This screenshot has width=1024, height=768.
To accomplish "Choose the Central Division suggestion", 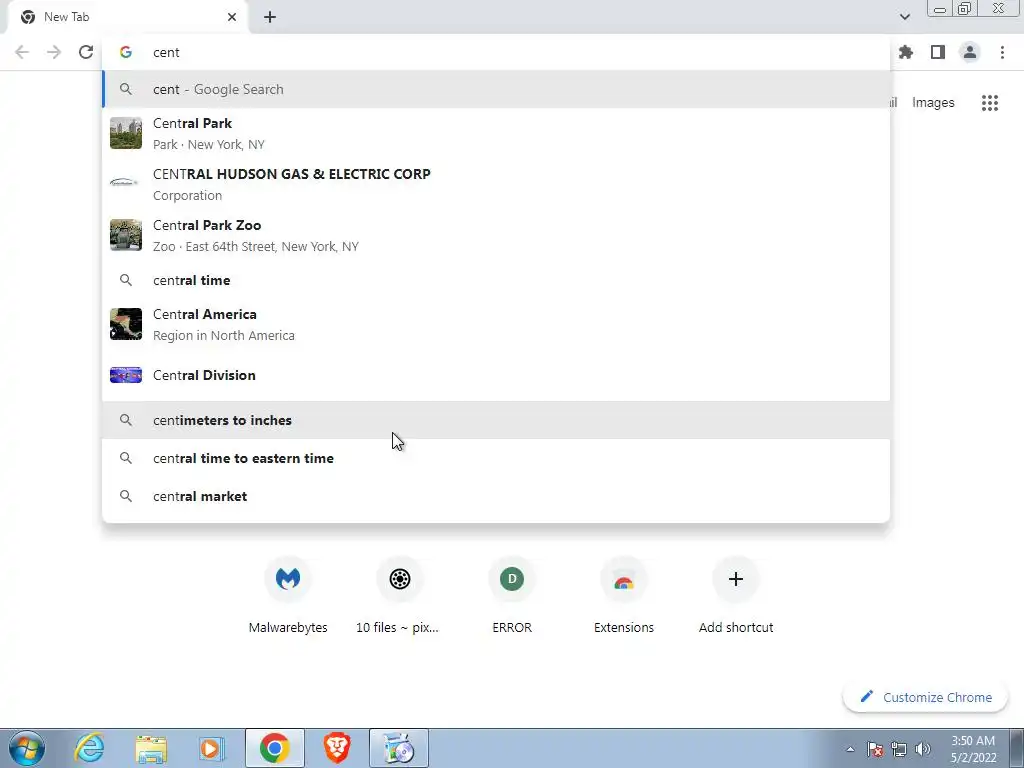I will tap(496, 375).
